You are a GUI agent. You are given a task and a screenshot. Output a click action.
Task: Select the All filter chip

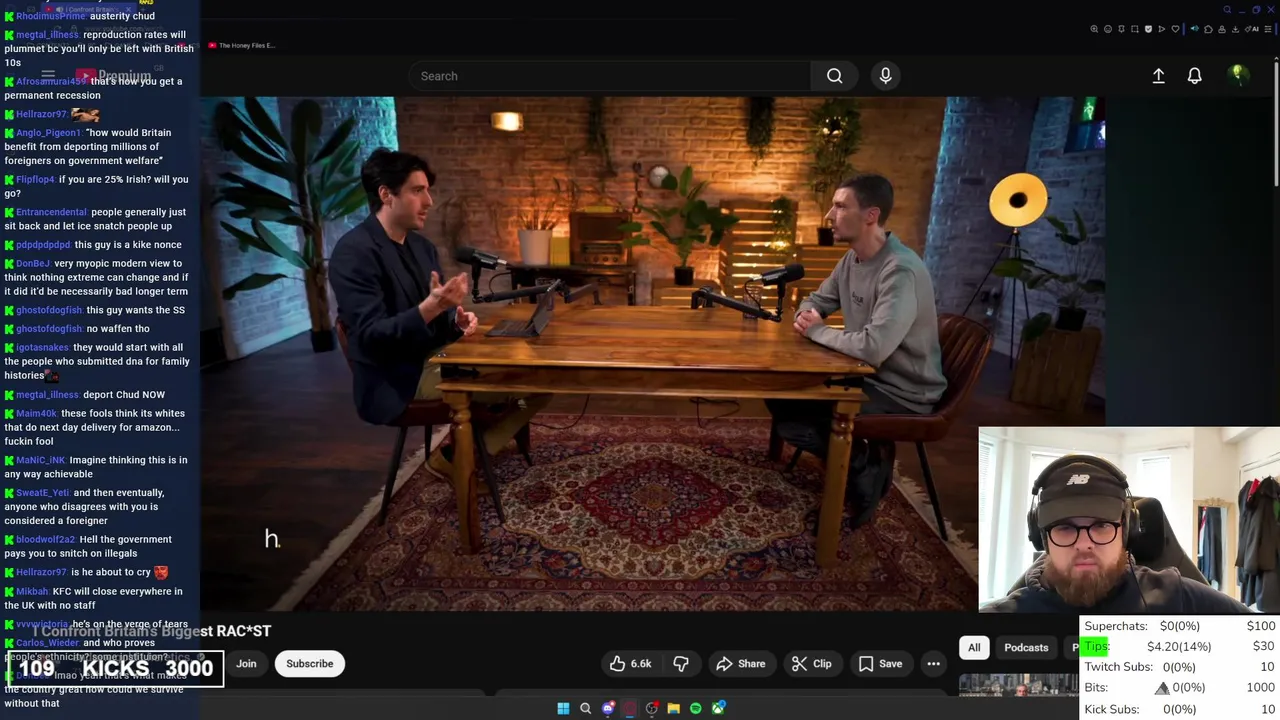pos(974,647)
